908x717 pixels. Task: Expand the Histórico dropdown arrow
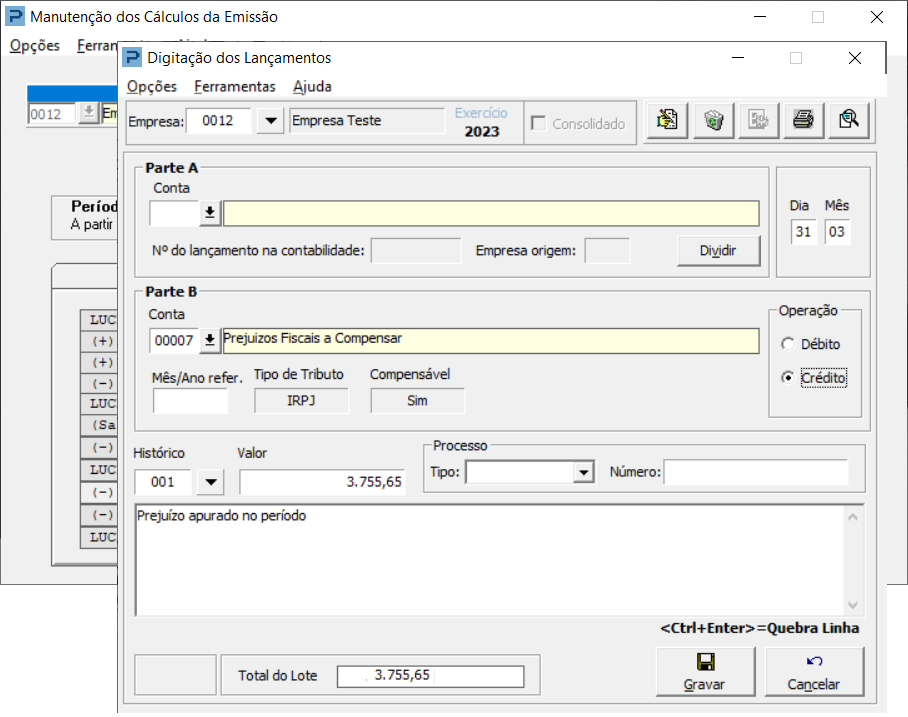(x=211, y=482)
